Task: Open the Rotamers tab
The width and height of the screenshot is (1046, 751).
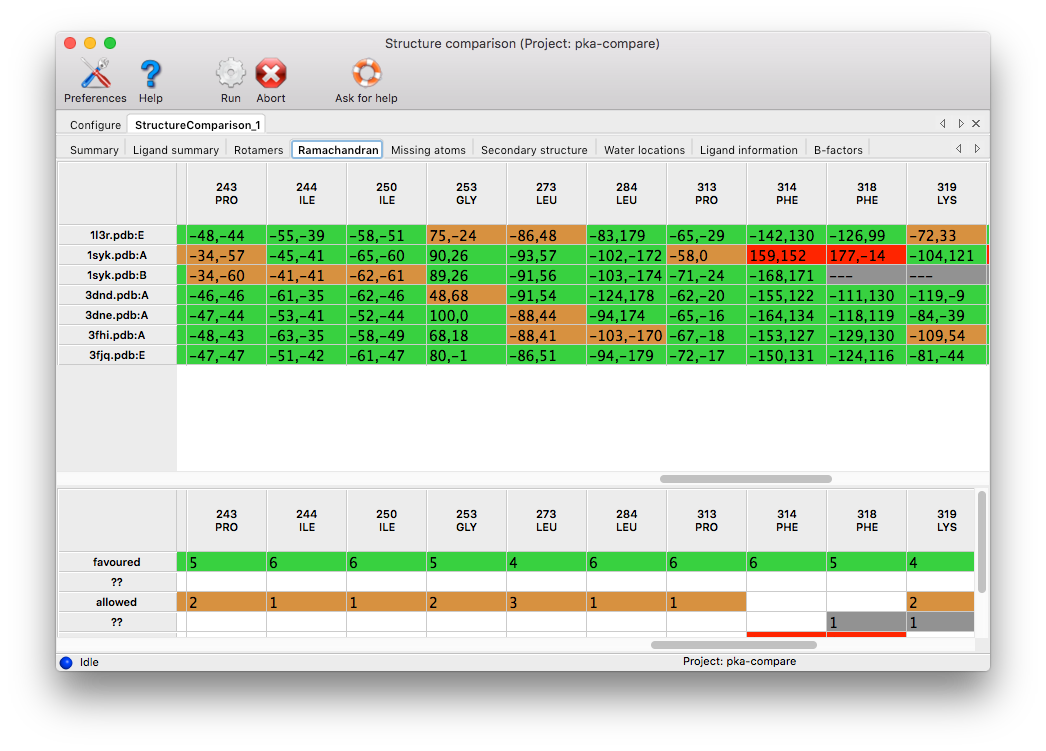Action: [x=258, y=150]
